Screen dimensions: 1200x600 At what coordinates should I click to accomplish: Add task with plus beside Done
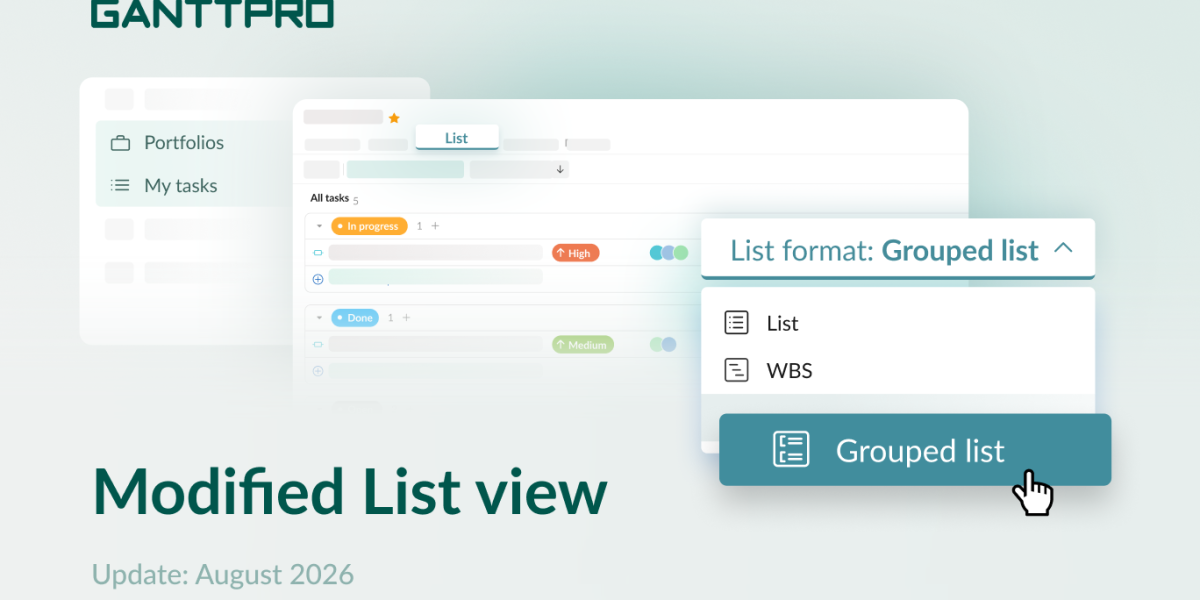(406, 317)
